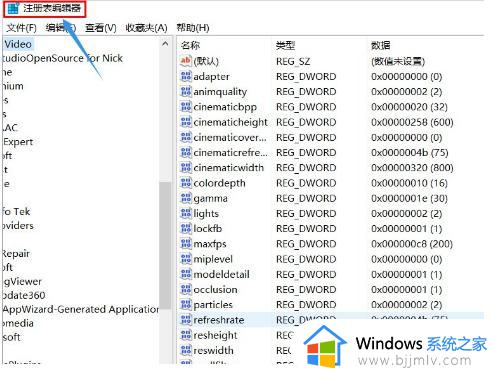Click REG_DWORD type of gamma row
The image size is (492, 374).
306,198
